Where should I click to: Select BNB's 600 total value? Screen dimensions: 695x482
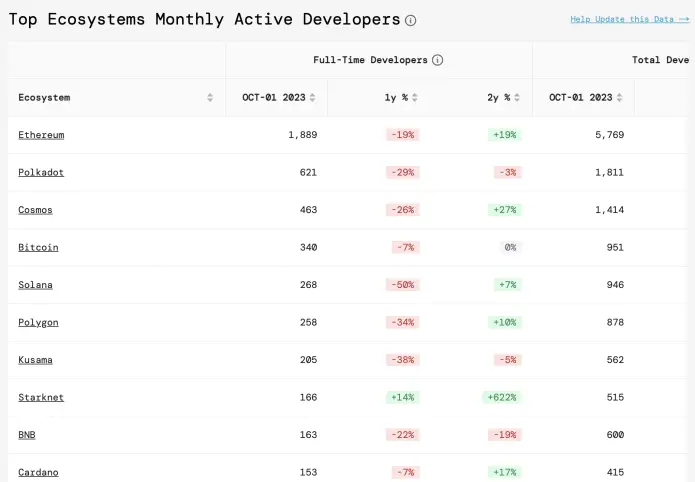click(615, 435)
